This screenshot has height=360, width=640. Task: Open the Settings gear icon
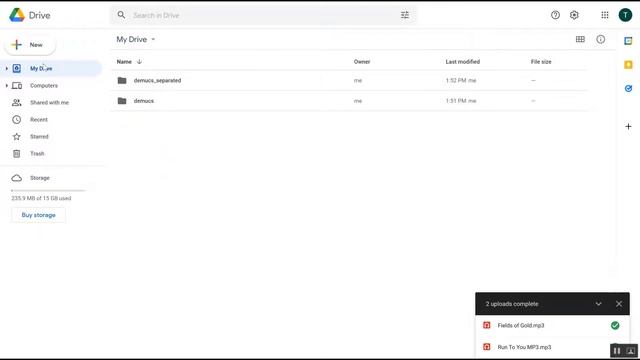574,15
